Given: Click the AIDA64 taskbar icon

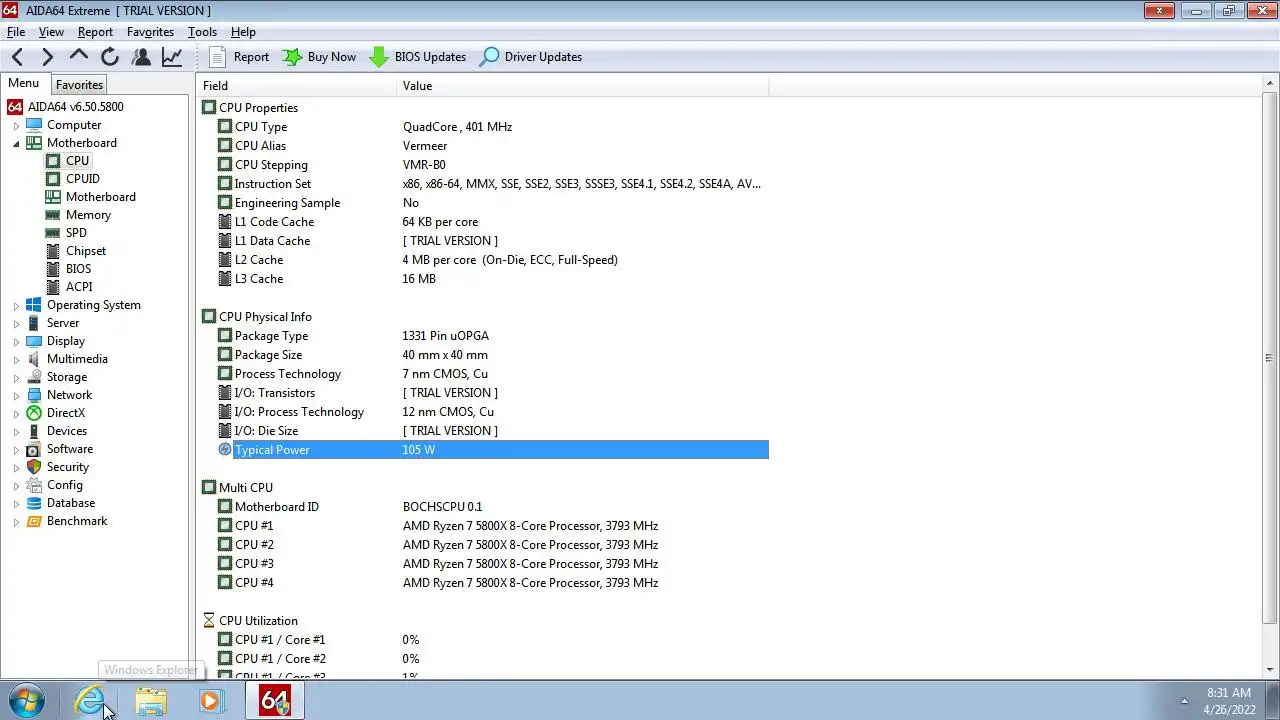Looking at the screenshot, I should point(276,701).
